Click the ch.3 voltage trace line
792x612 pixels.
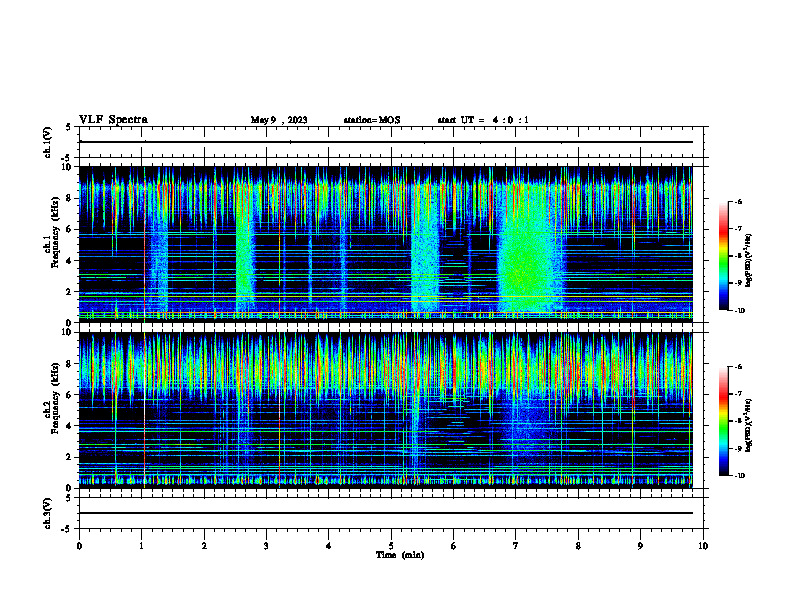click(x=386, y=513)
